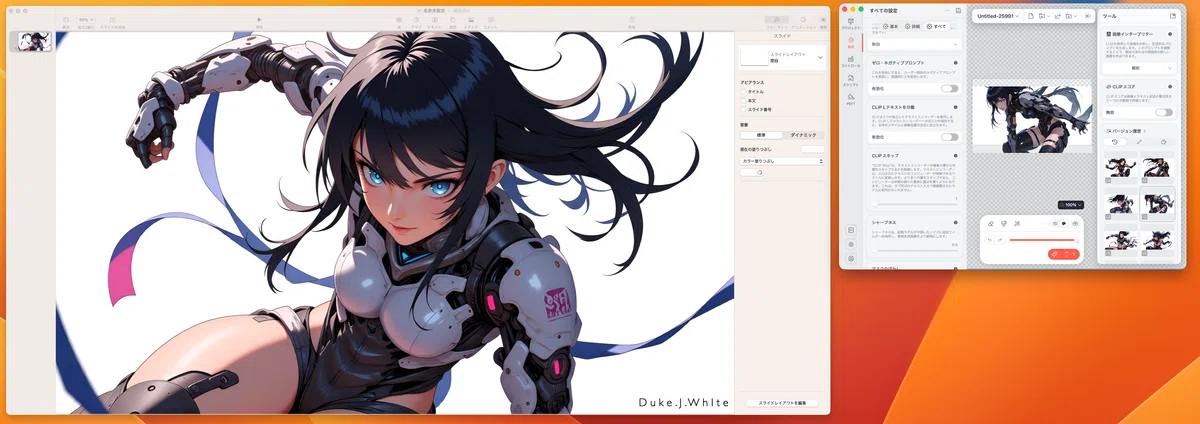
Task: Toggle the eye visibility icon in canvas palette
Action: 1075,224
